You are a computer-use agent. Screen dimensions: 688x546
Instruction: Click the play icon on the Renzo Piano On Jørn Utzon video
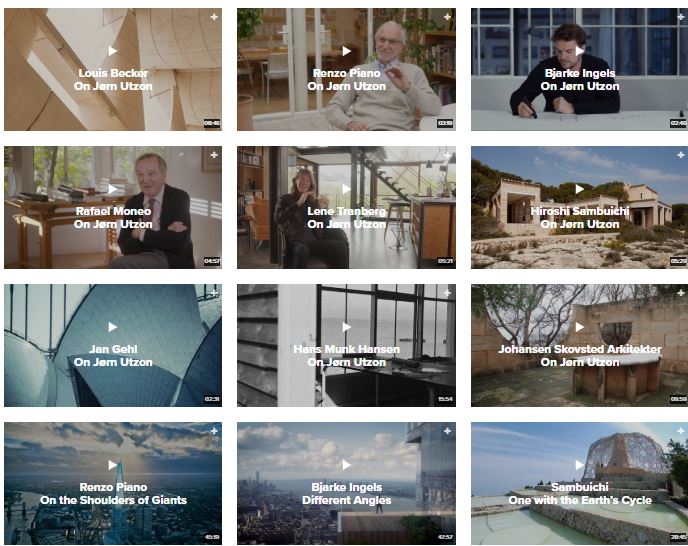tap(347, 51)
